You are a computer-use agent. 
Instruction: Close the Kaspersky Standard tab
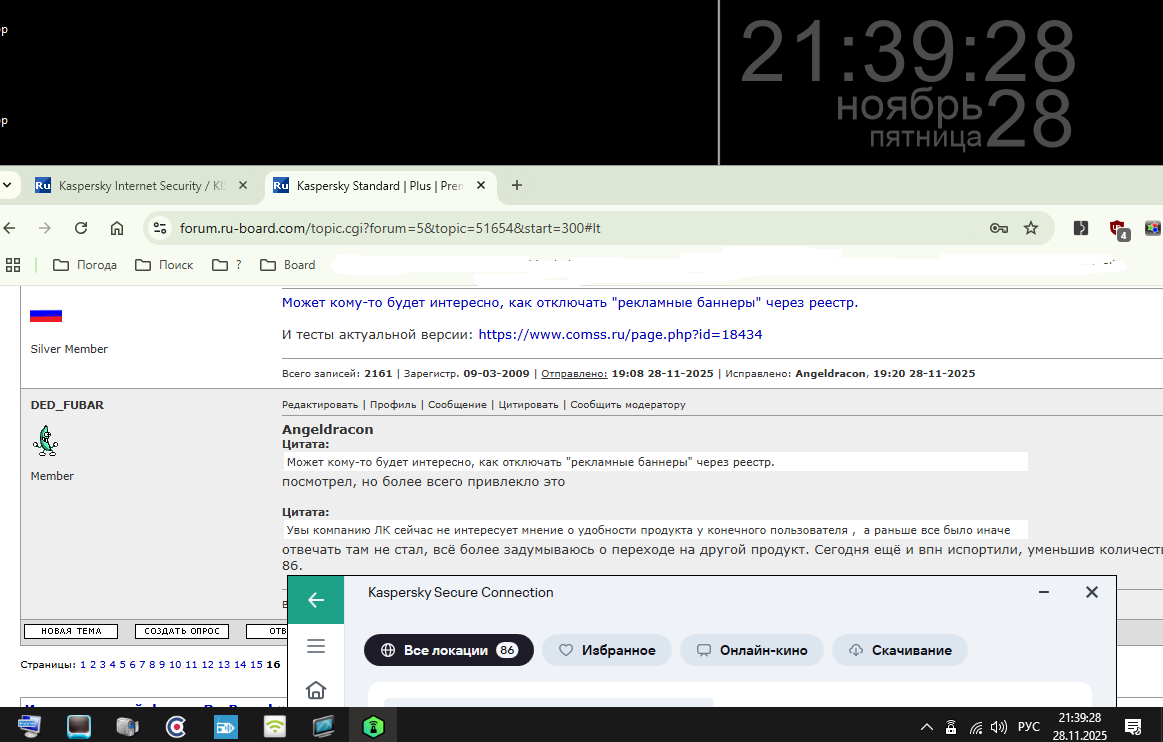click(481, 186)
